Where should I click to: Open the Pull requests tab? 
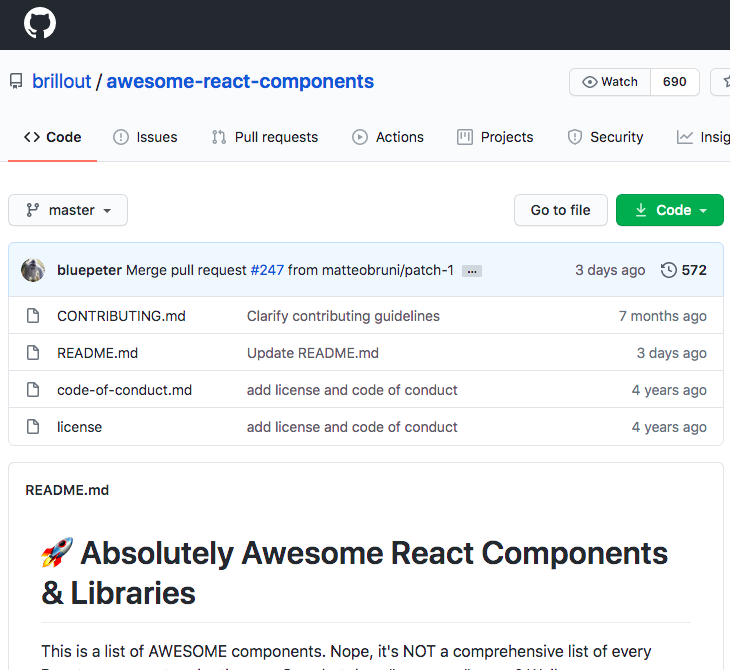265,137
